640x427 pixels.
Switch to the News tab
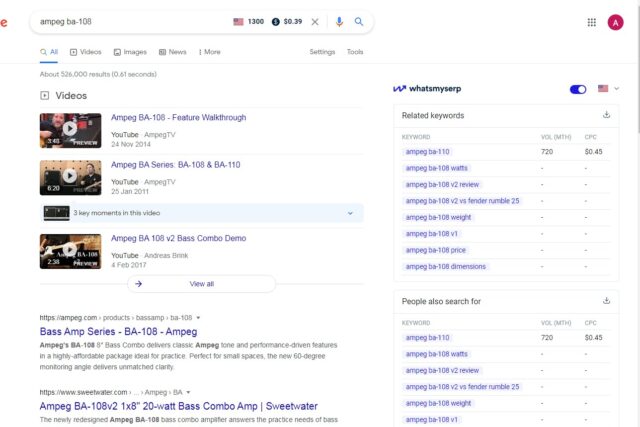pyautogui.click(x=172, y=52)
